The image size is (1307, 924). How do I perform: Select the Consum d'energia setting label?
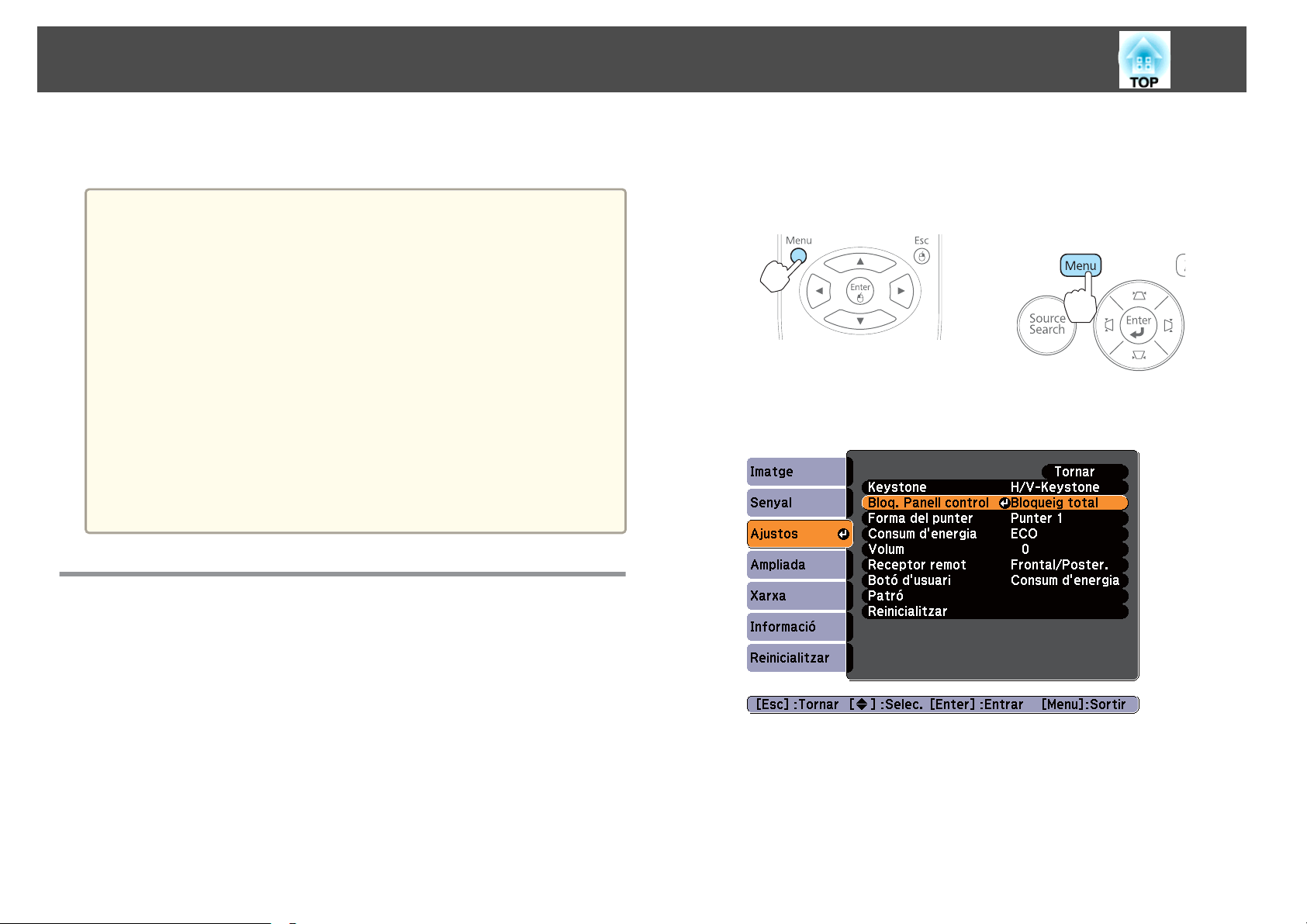click(x=922, y=534)
